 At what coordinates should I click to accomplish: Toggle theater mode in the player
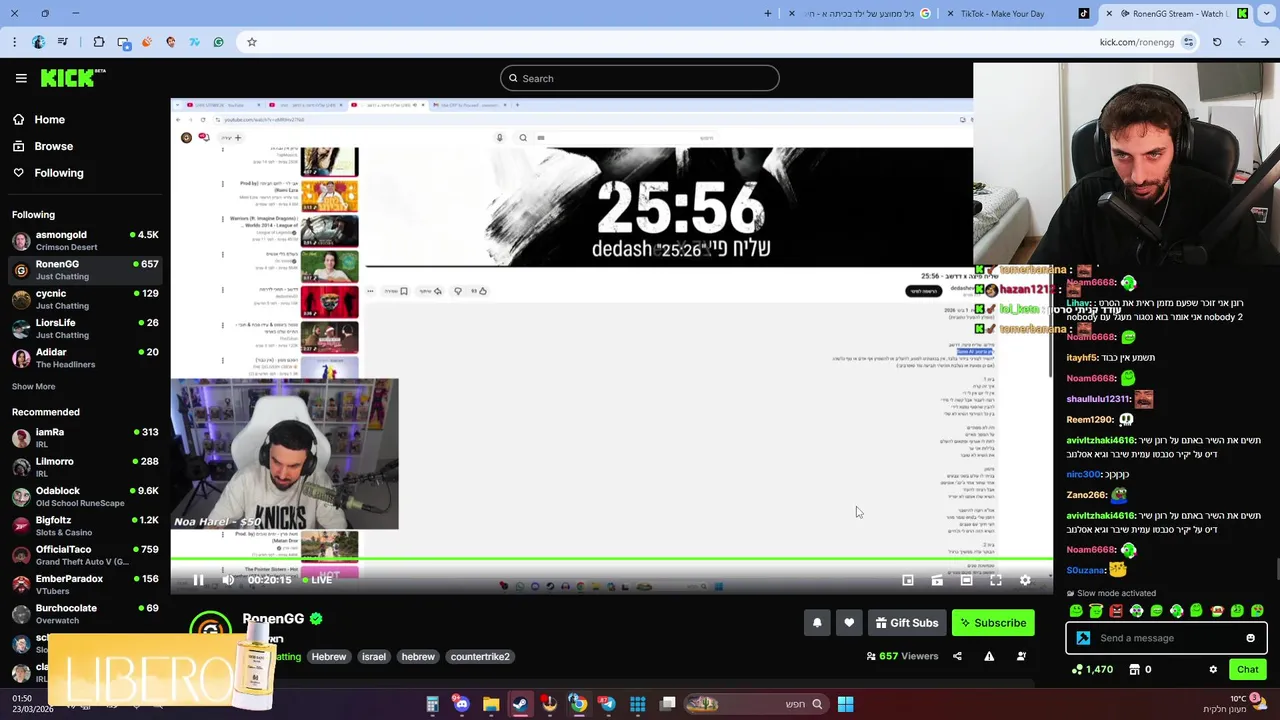(966, 580)
